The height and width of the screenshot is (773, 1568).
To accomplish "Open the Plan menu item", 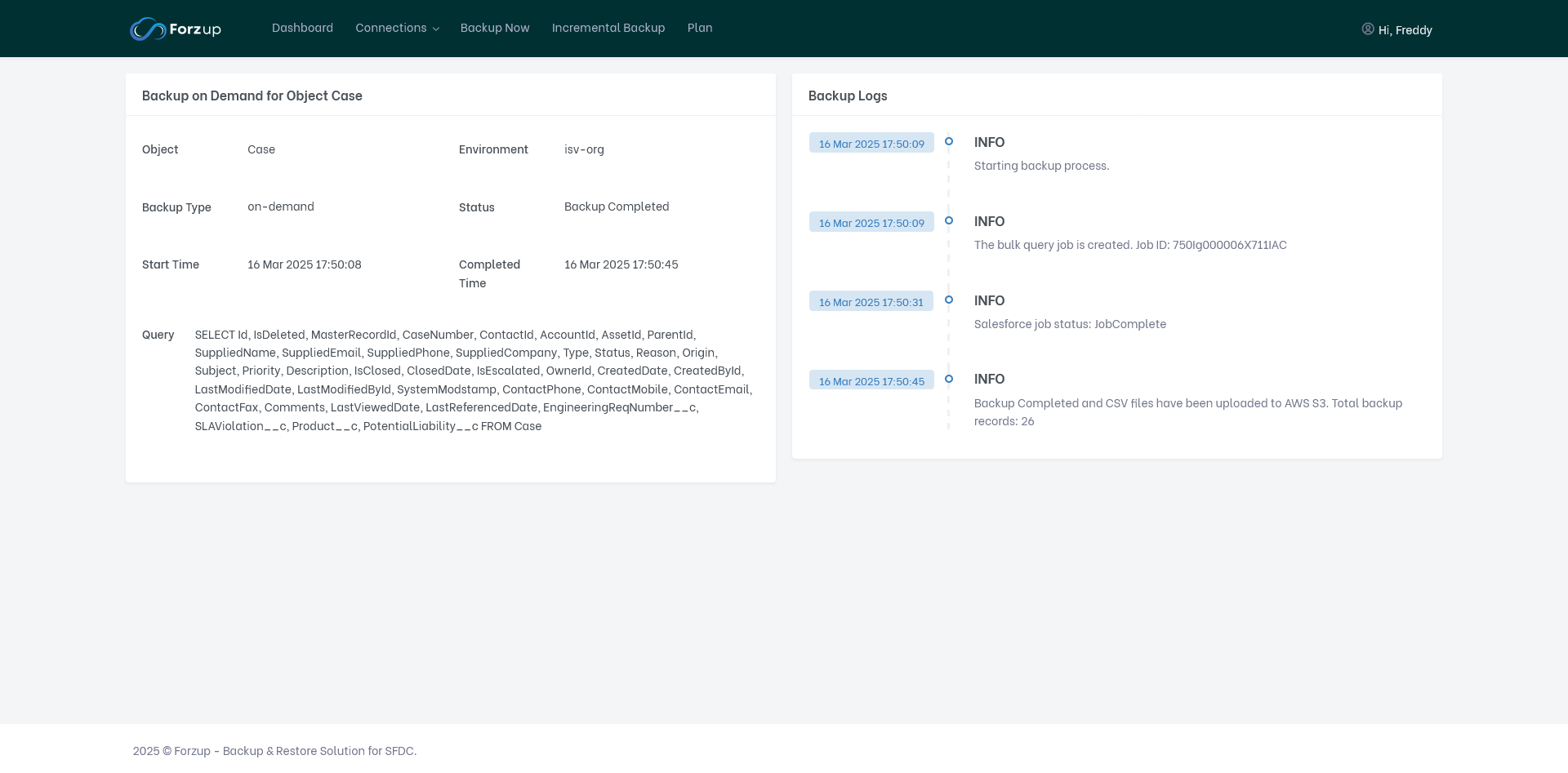I will pyautogui.click(x=700, y=28).
